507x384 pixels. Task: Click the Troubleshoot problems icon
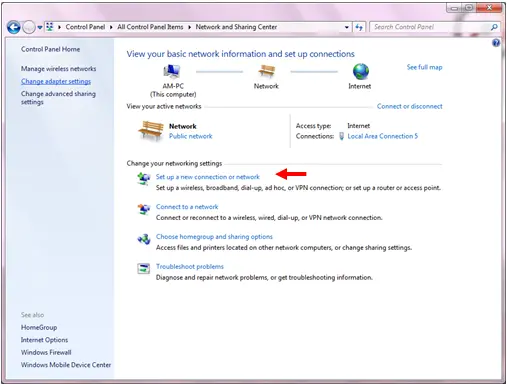coord(144,268)
